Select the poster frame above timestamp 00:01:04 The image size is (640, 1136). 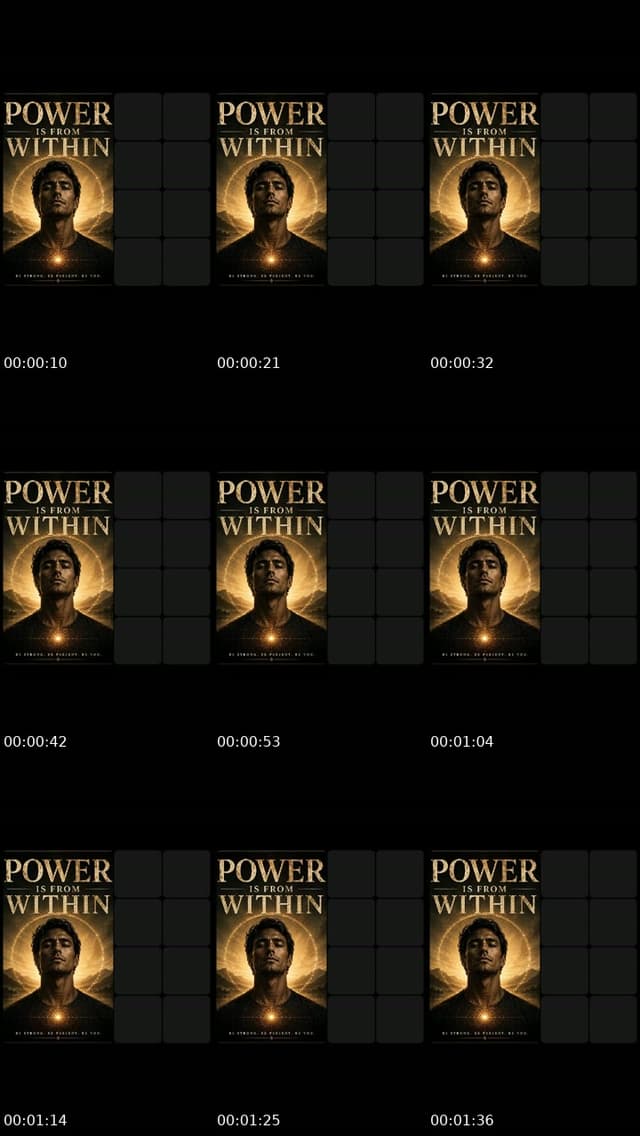(484, 567)
